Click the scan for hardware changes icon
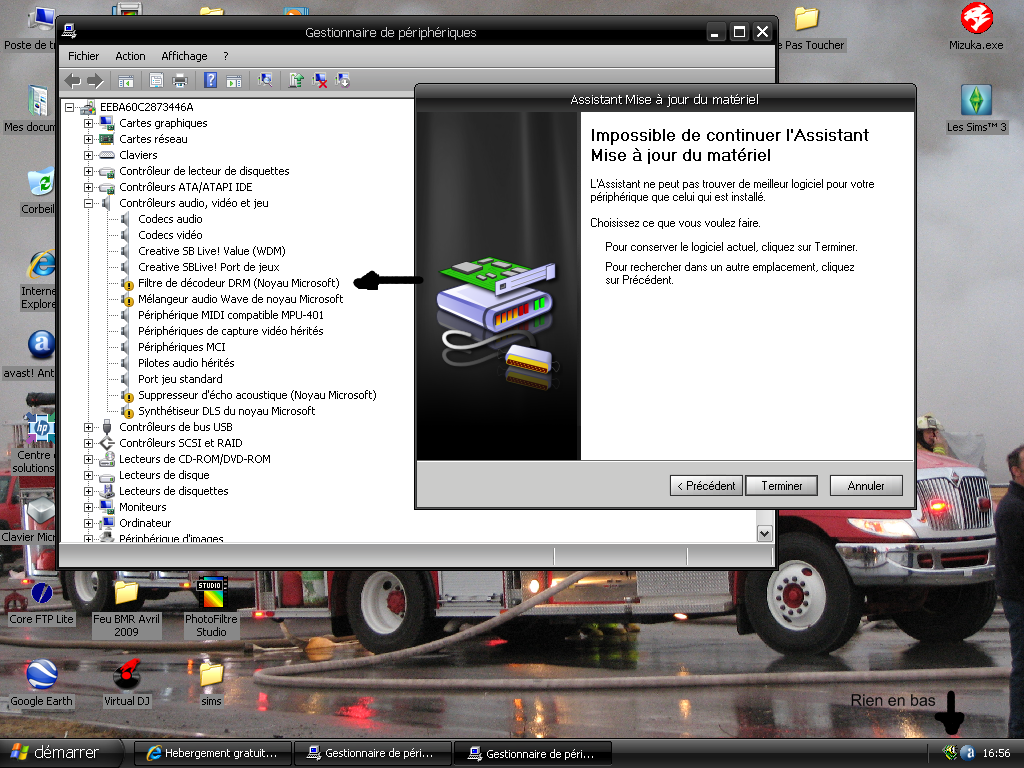The width and height of the screenshot is (1024, 768). [265, 80]
